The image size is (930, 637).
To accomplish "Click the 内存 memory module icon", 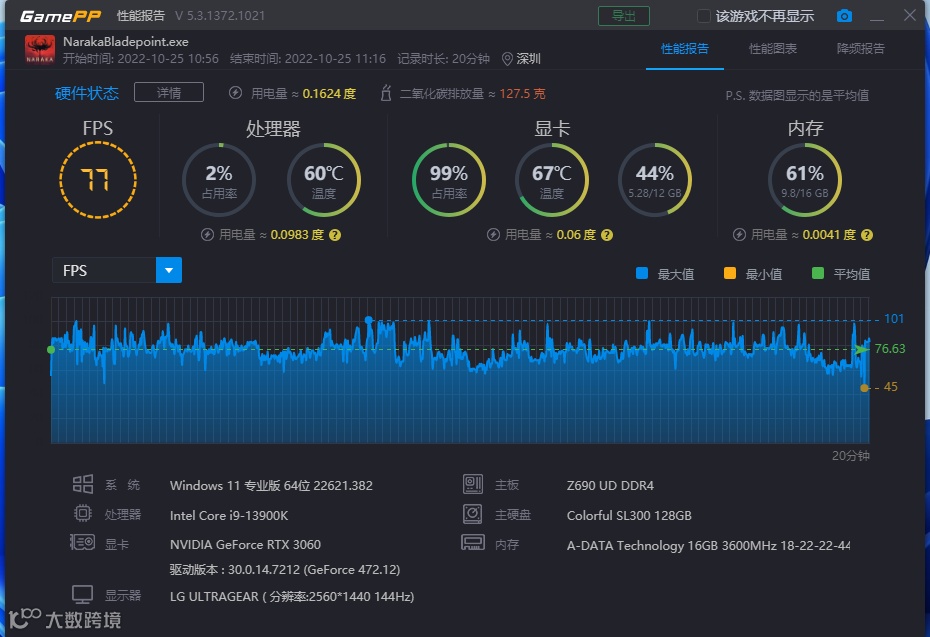I will 473,542.
